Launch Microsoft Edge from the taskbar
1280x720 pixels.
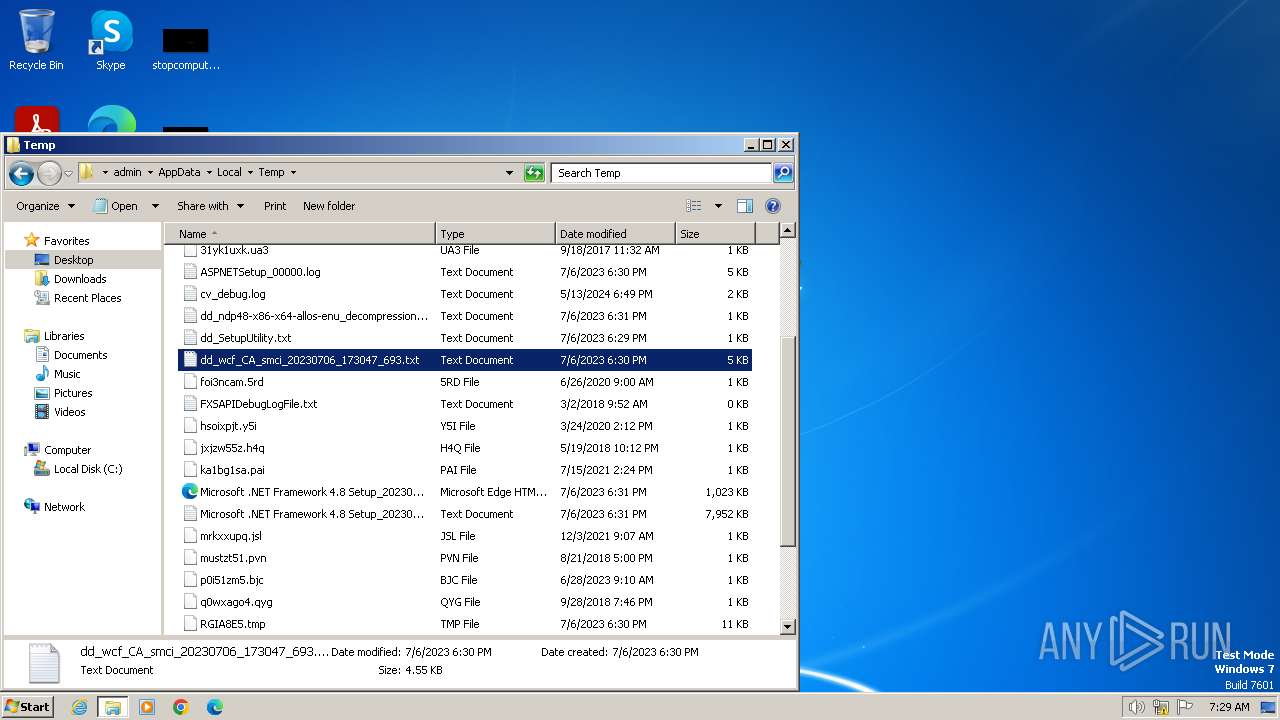click(x=215, y=707)
